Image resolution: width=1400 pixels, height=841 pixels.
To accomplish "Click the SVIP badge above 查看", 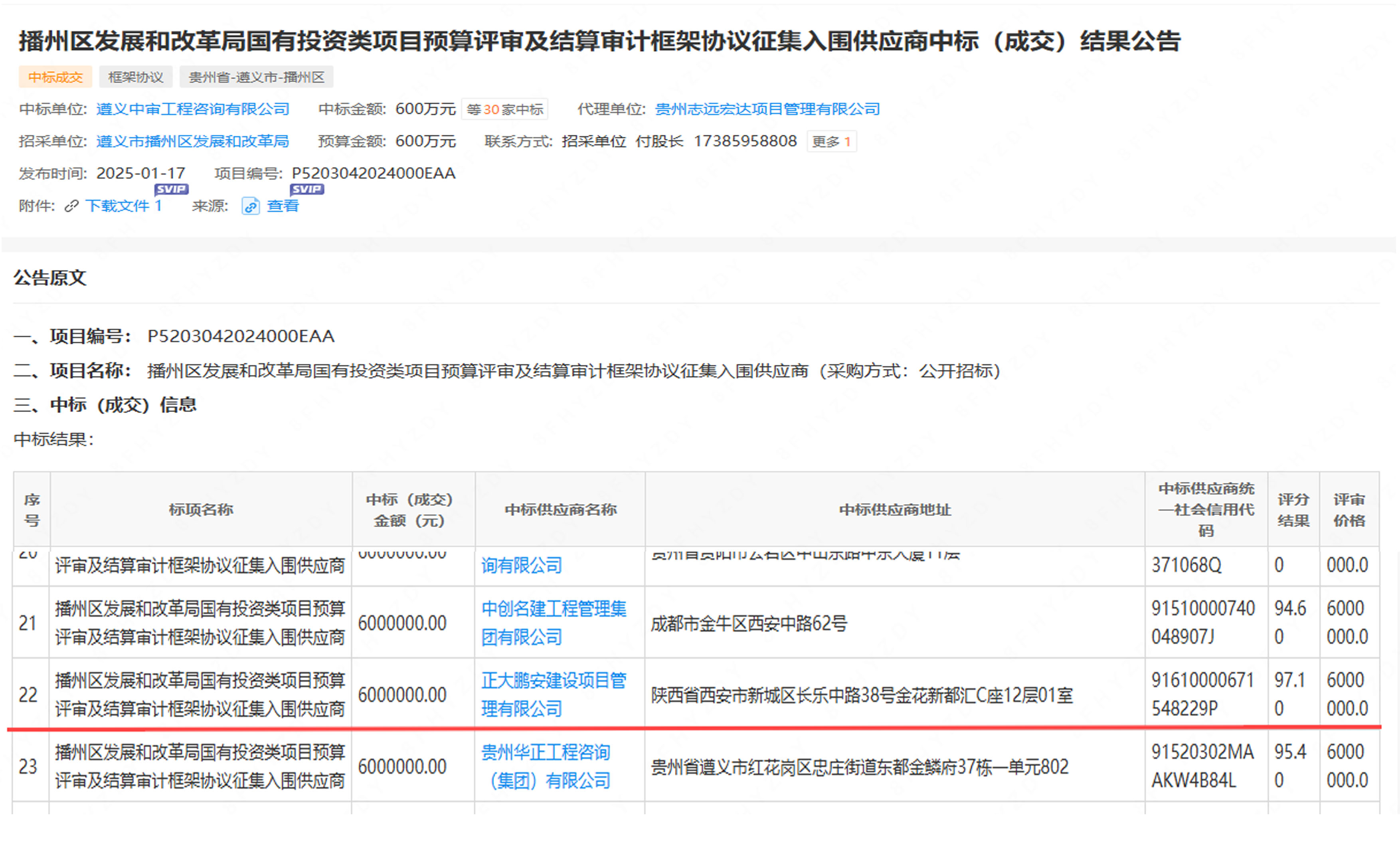I will click(306, 189).
